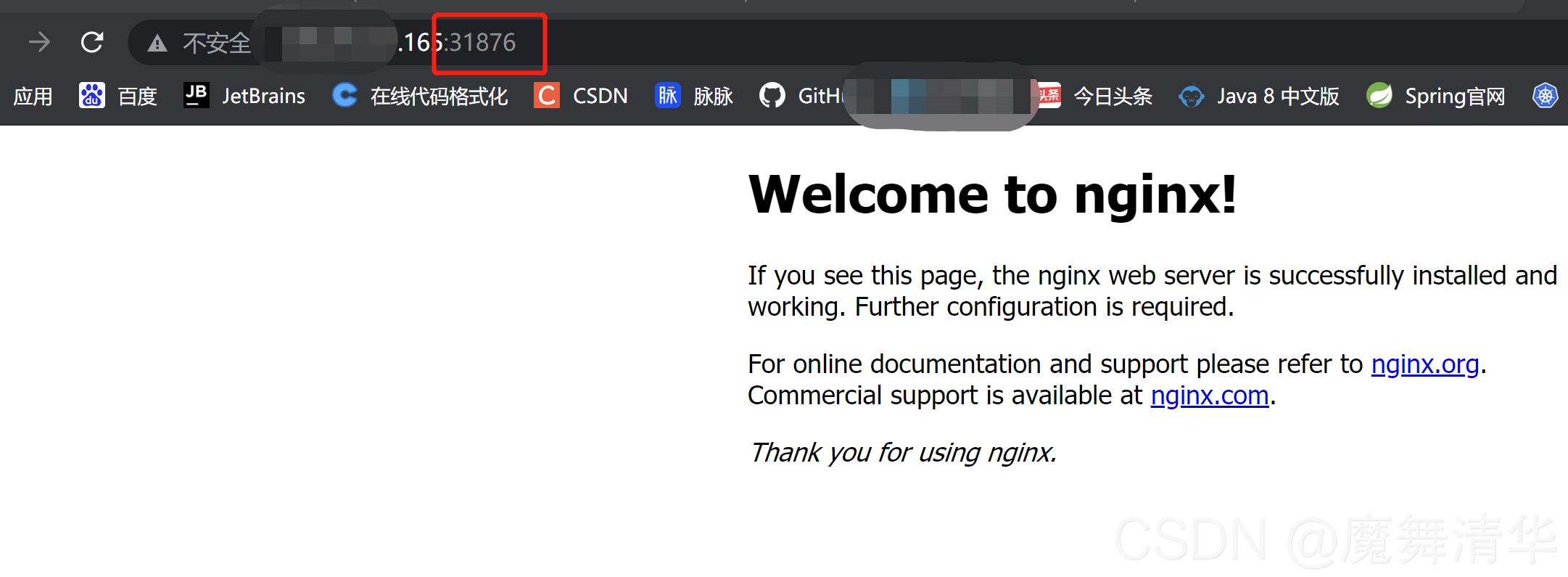Click the Java 8 中文版 bookmark icon
This screenshot has width=1568, height=577.
tap(1191, 96)
